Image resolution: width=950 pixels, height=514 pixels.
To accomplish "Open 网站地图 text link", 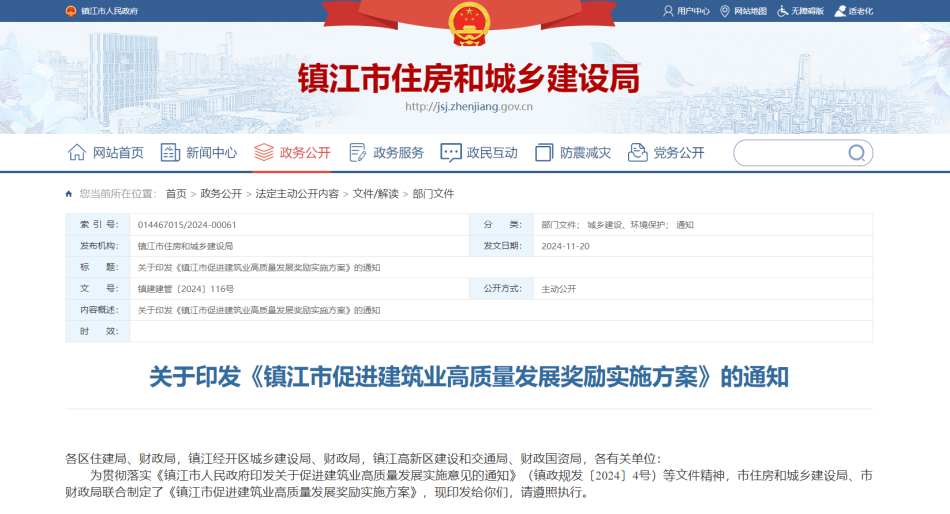I will coord(751,11).
